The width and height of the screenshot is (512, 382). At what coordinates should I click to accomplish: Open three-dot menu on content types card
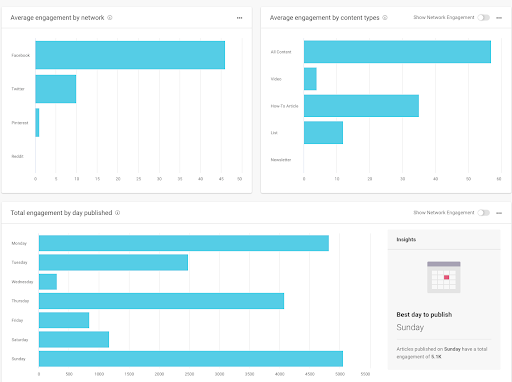tap(499, 18)
